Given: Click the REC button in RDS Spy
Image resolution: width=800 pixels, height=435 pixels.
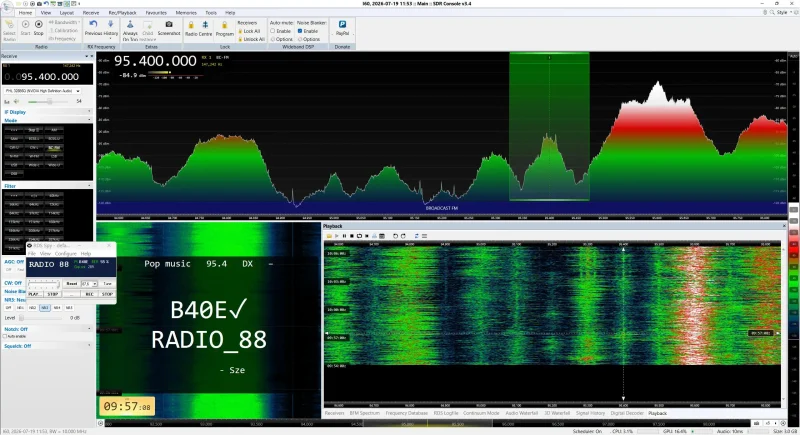Looking at the screenshot, I should (89, 294).
